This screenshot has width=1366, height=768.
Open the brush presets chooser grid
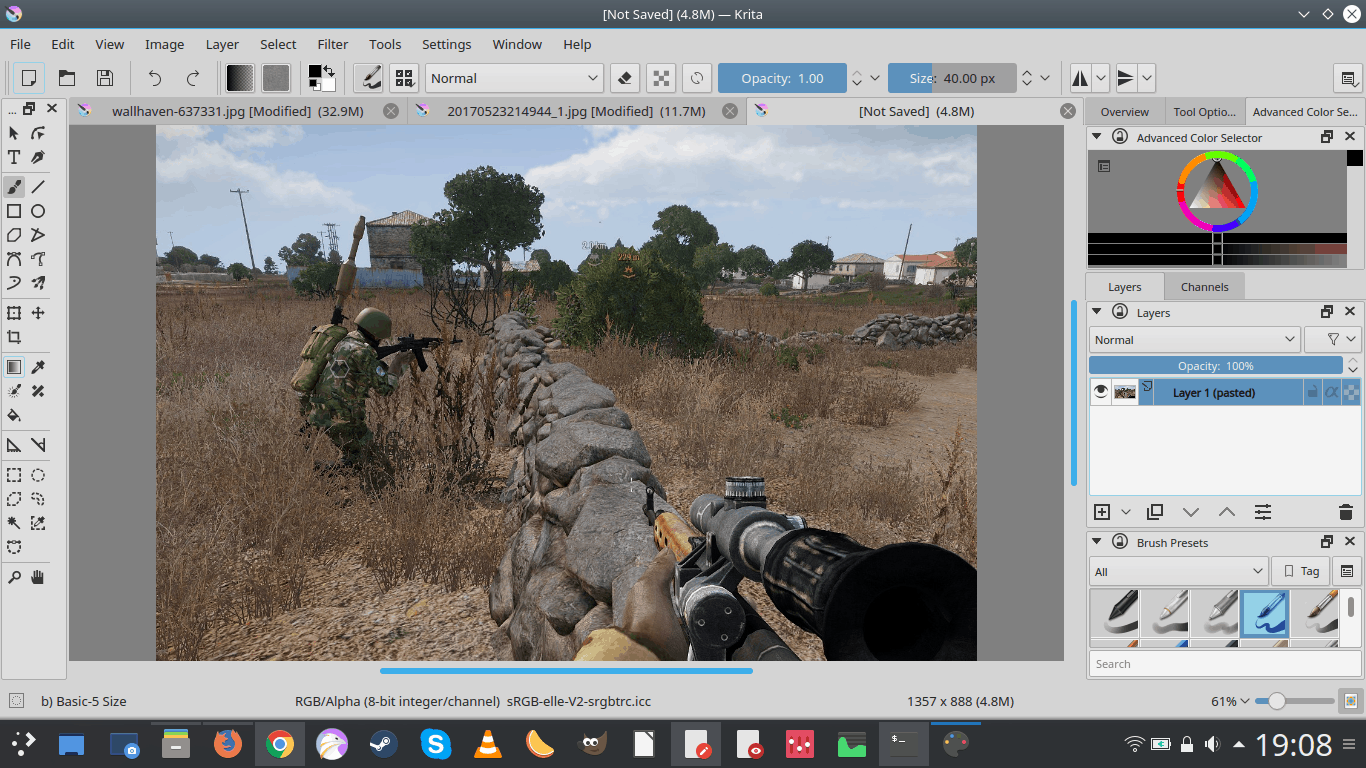(404, 78)
